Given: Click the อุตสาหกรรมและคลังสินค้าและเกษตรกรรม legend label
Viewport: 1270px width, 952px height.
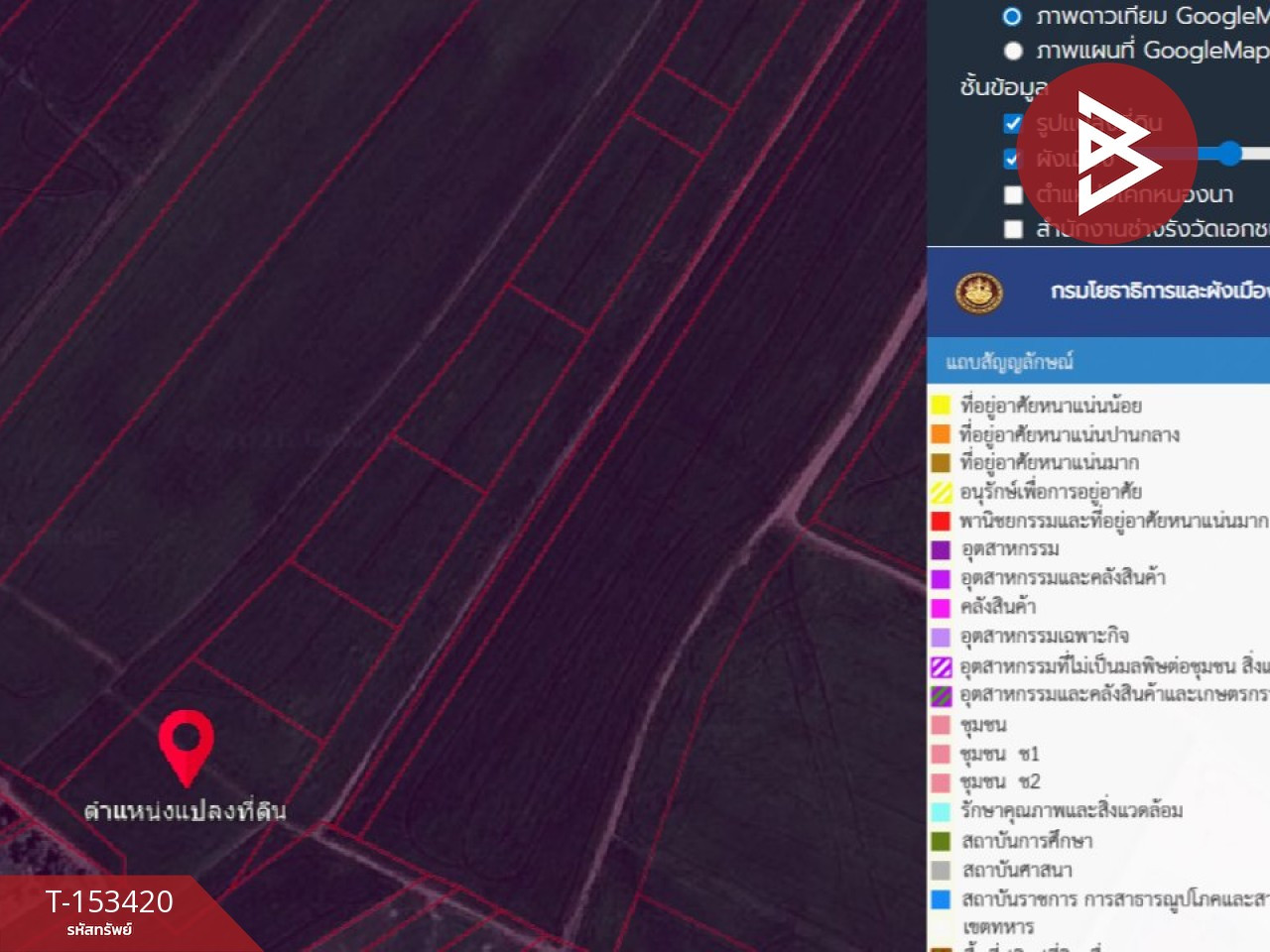Looking at the screenshot, I should pyautogui.click(x=1114, y=694).
